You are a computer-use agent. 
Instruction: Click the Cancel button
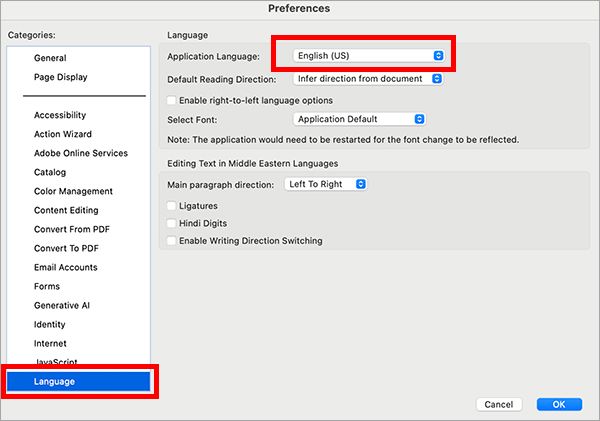tap(497, 404)
